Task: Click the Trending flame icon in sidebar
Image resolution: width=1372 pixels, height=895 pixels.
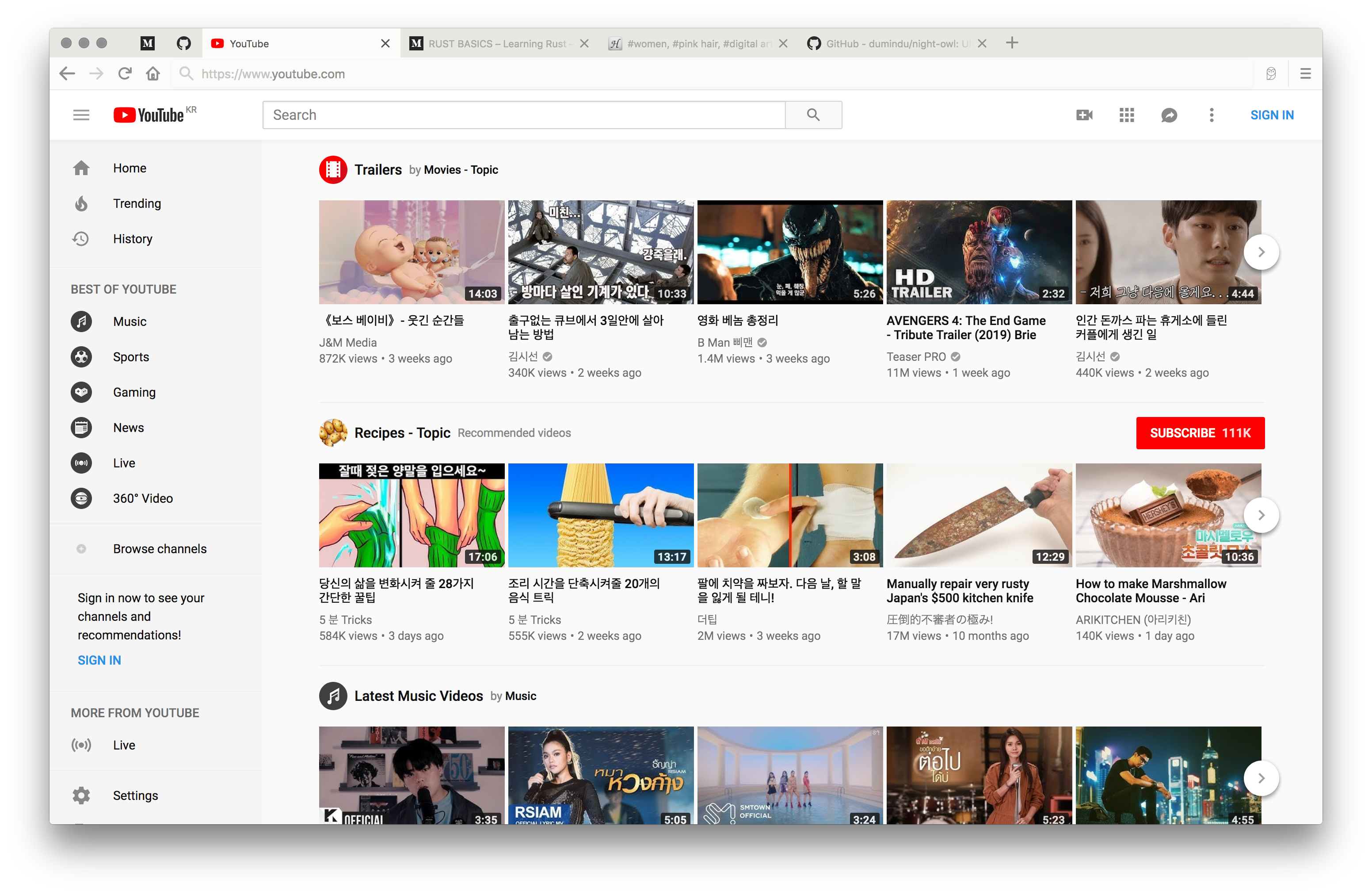Action: pos(81,203)
